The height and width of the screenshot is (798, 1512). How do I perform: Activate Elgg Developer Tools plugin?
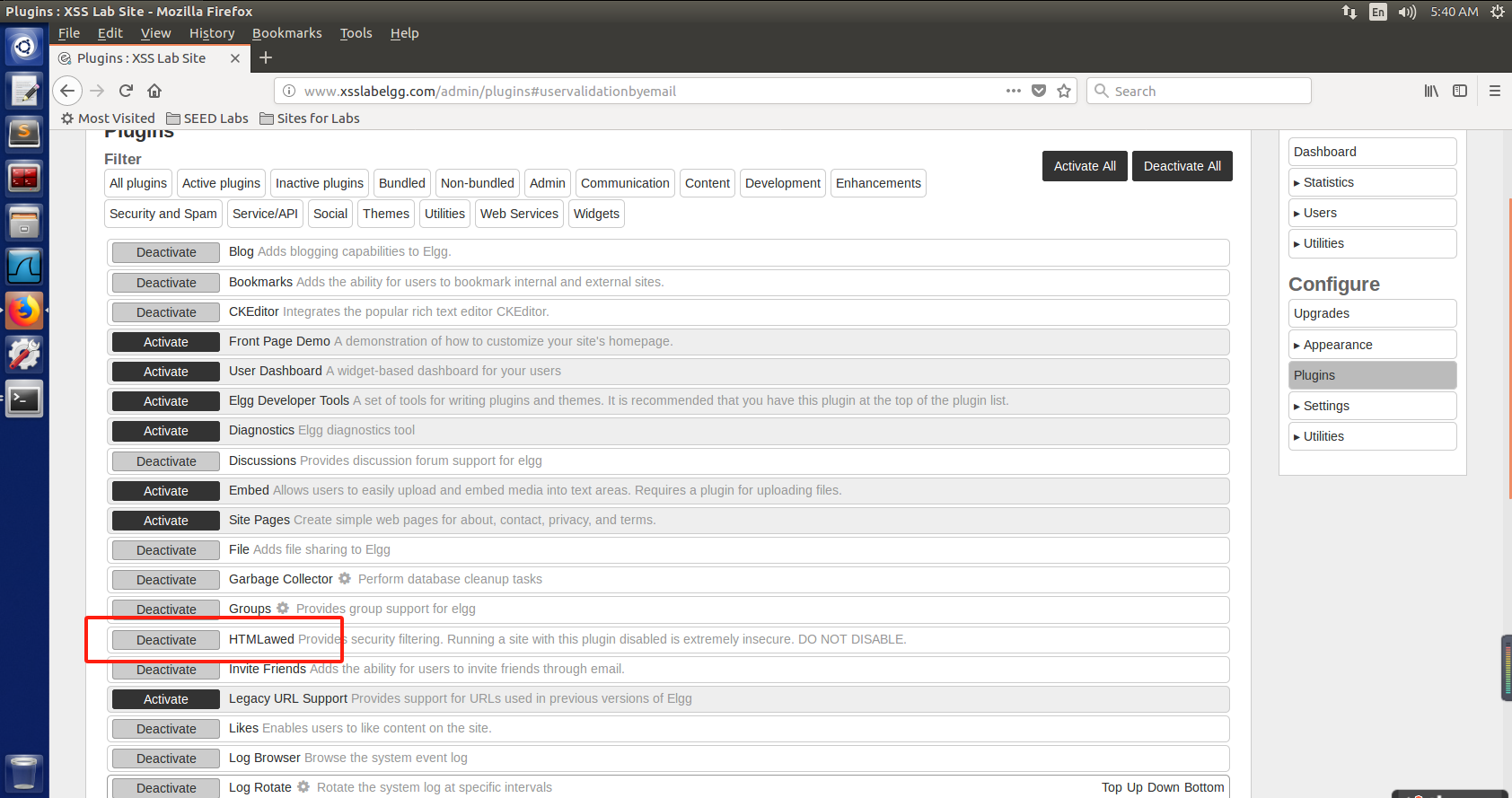pos(166,401)
